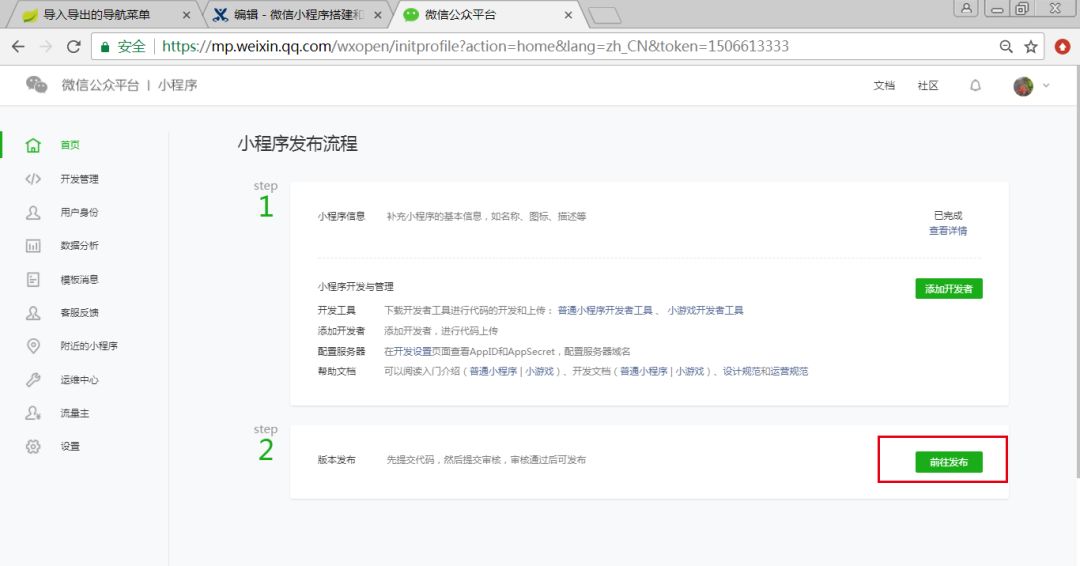Select 流量主 in sidebar
Viewport: 1080px width, 566px height.
tap(74, 413)
